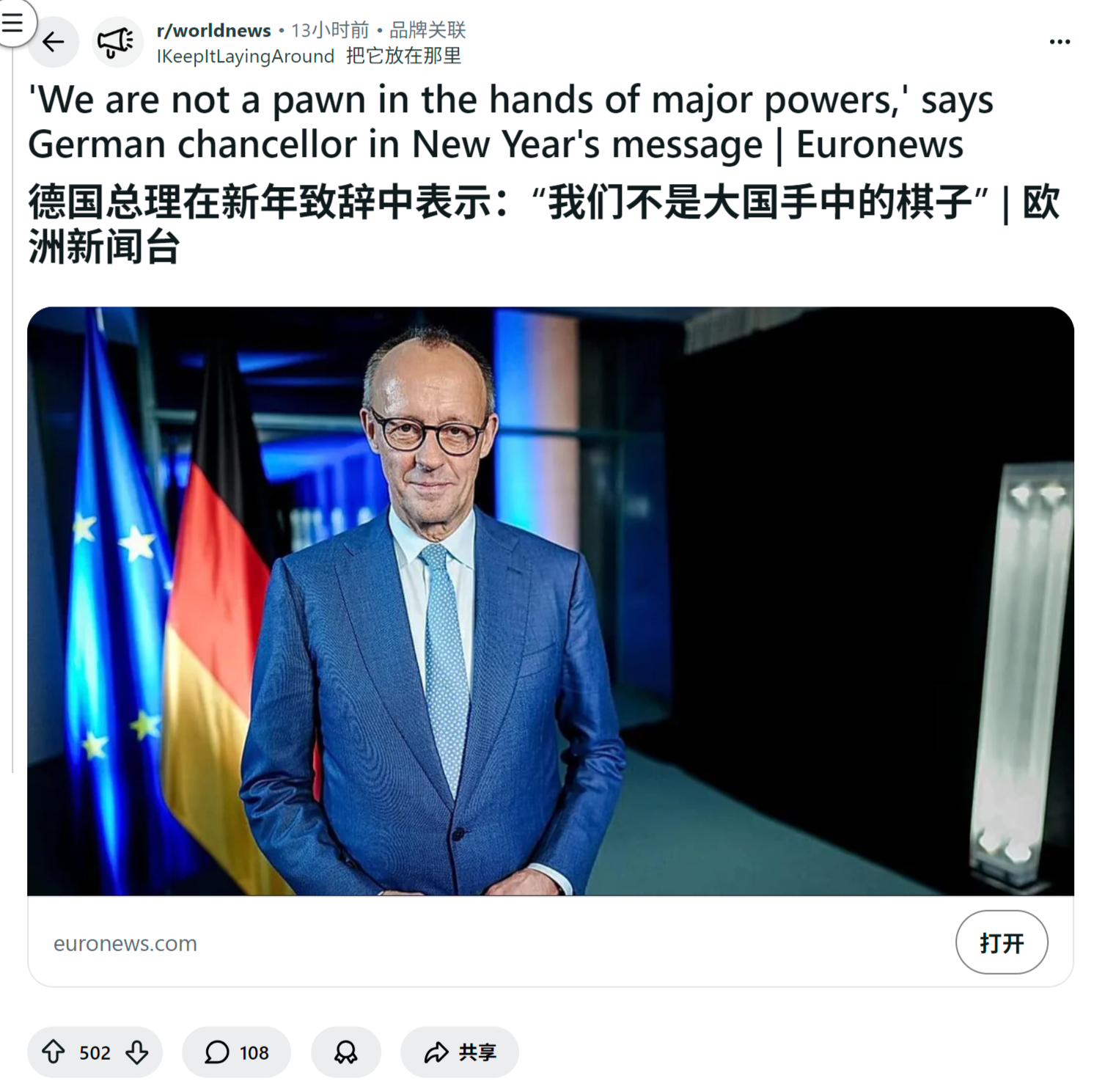The width and height of the screenshot is (1105, 1092).
Task: Click the English post title
Action: [511, 122]
